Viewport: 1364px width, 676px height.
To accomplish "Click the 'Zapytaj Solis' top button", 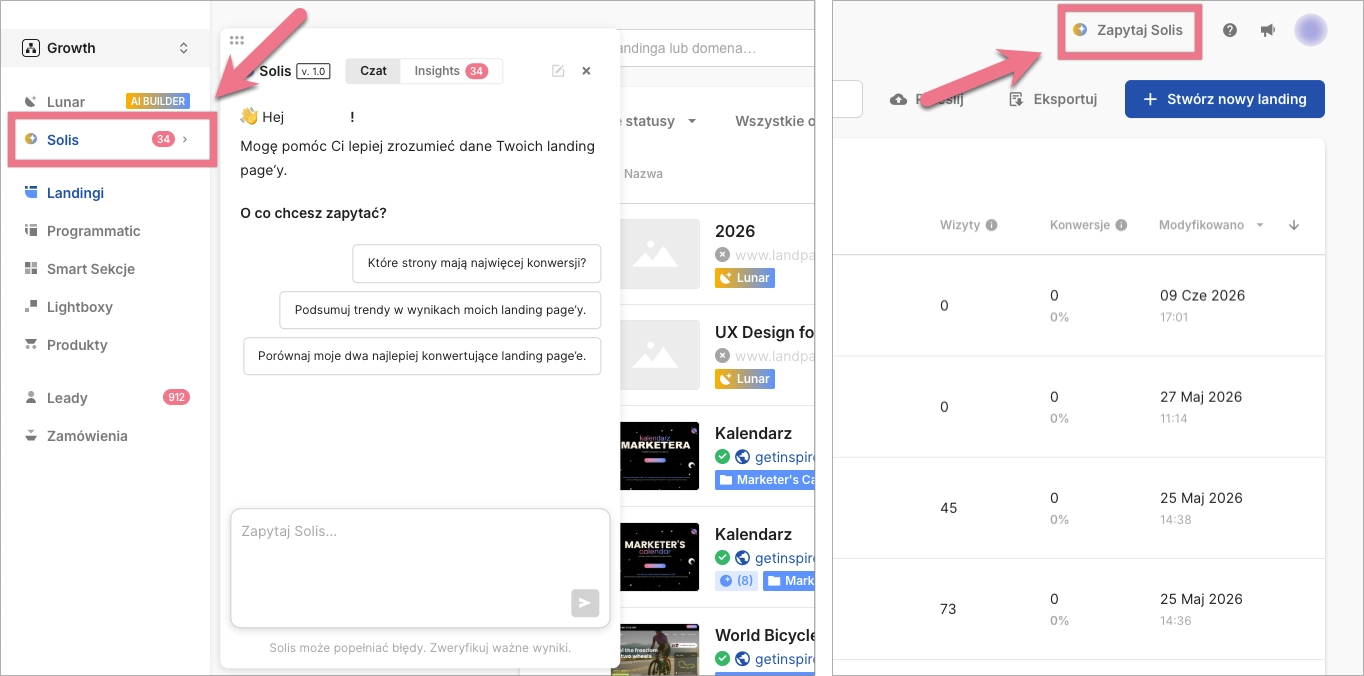I will [1128, 30].
